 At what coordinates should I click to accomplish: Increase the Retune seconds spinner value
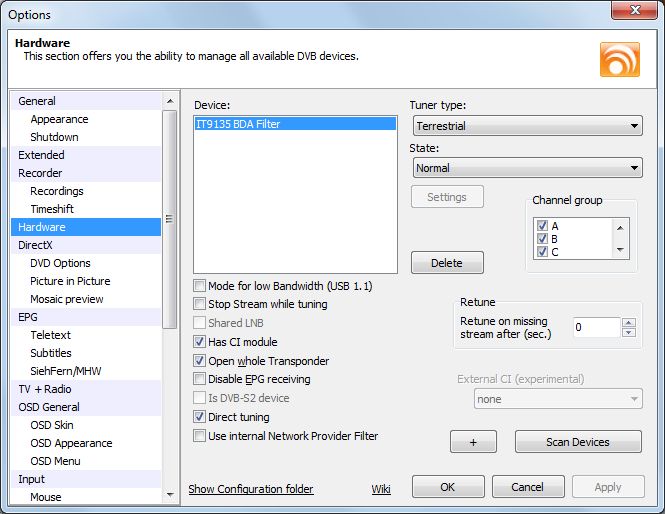[628, 322]
